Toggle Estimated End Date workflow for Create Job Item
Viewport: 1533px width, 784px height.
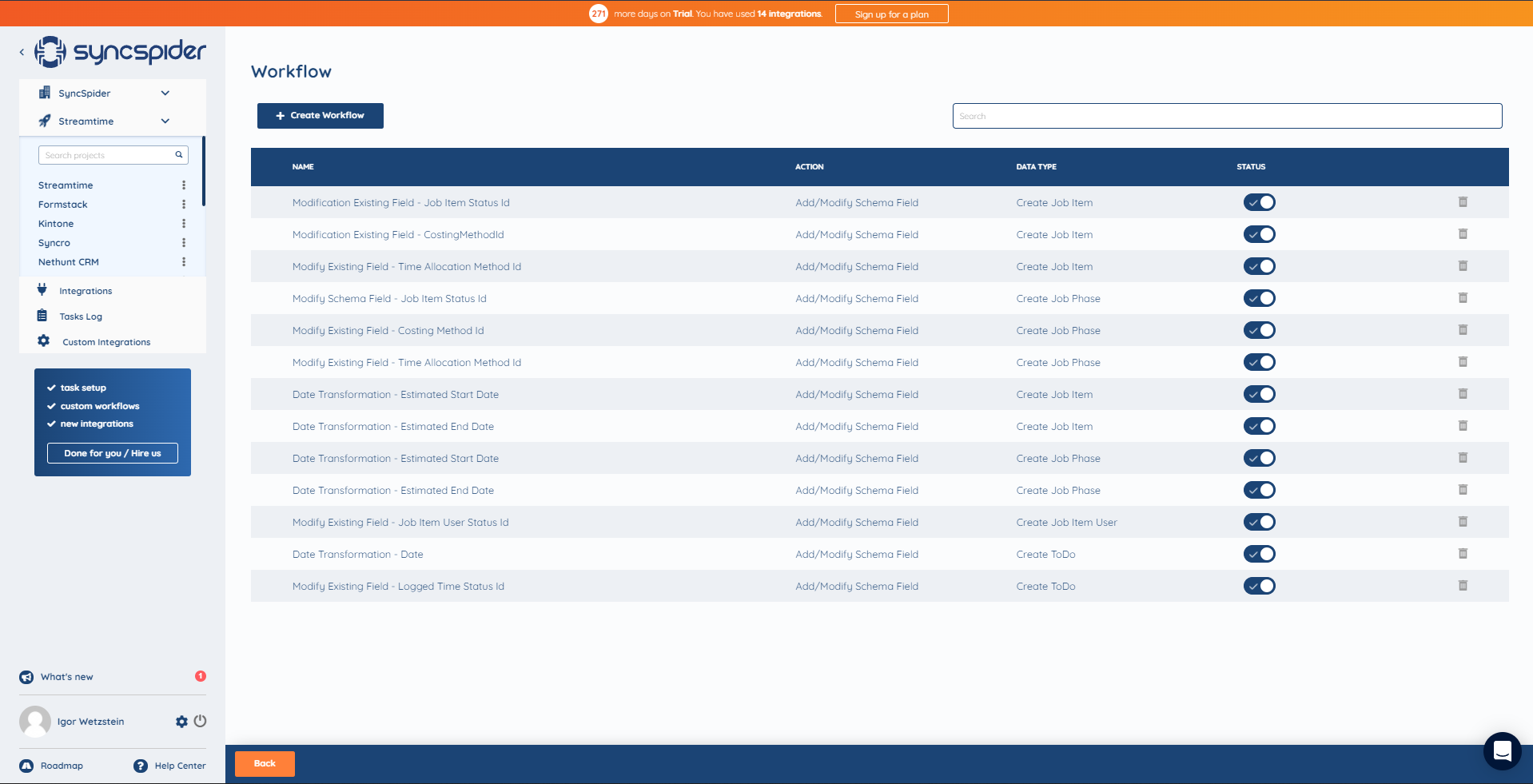pyautogui.click(x=1259, y=426)
